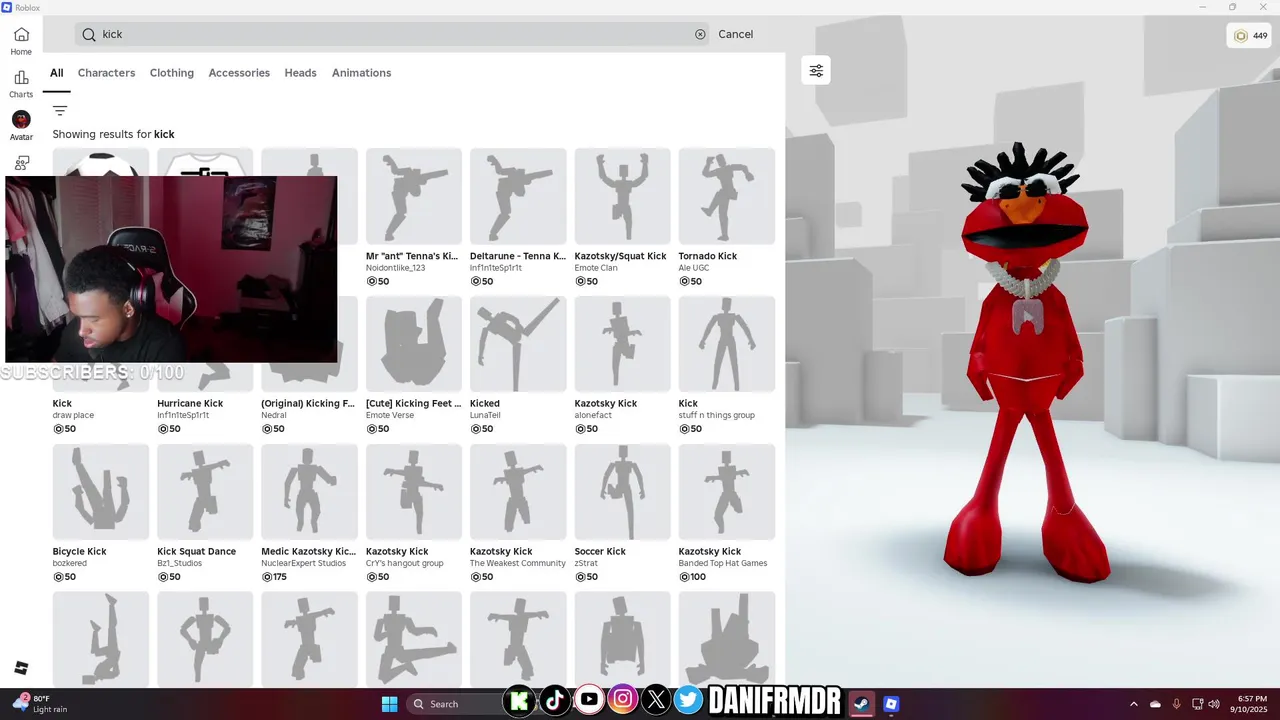Viewport: 1280px width, 720px height.
Task: Select the Kicked emote by LunaTeil
Action: 518,344
